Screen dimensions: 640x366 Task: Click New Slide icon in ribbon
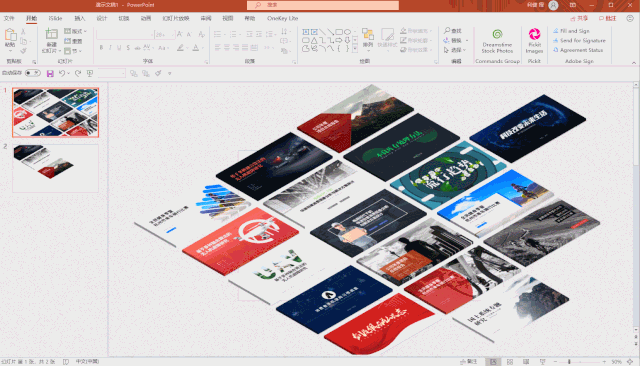[x=51, y=35]
